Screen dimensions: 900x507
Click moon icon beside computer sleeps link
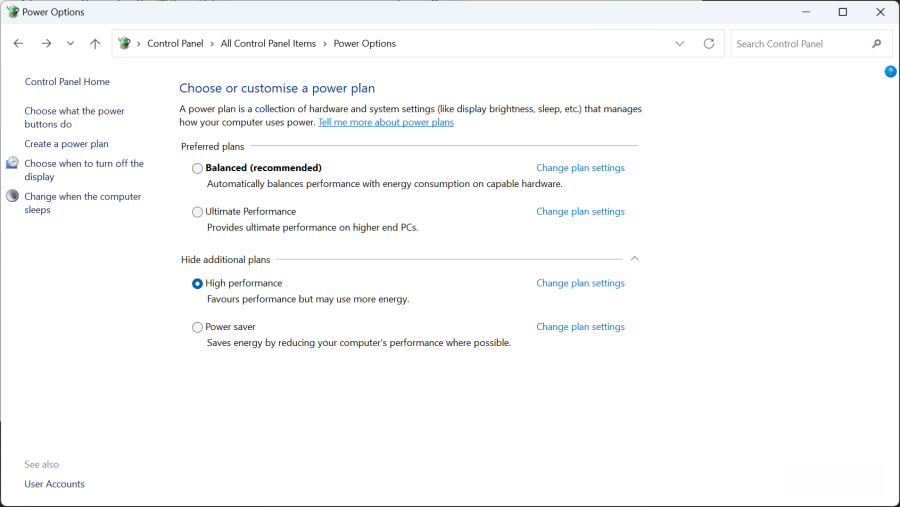coord(13,196)
